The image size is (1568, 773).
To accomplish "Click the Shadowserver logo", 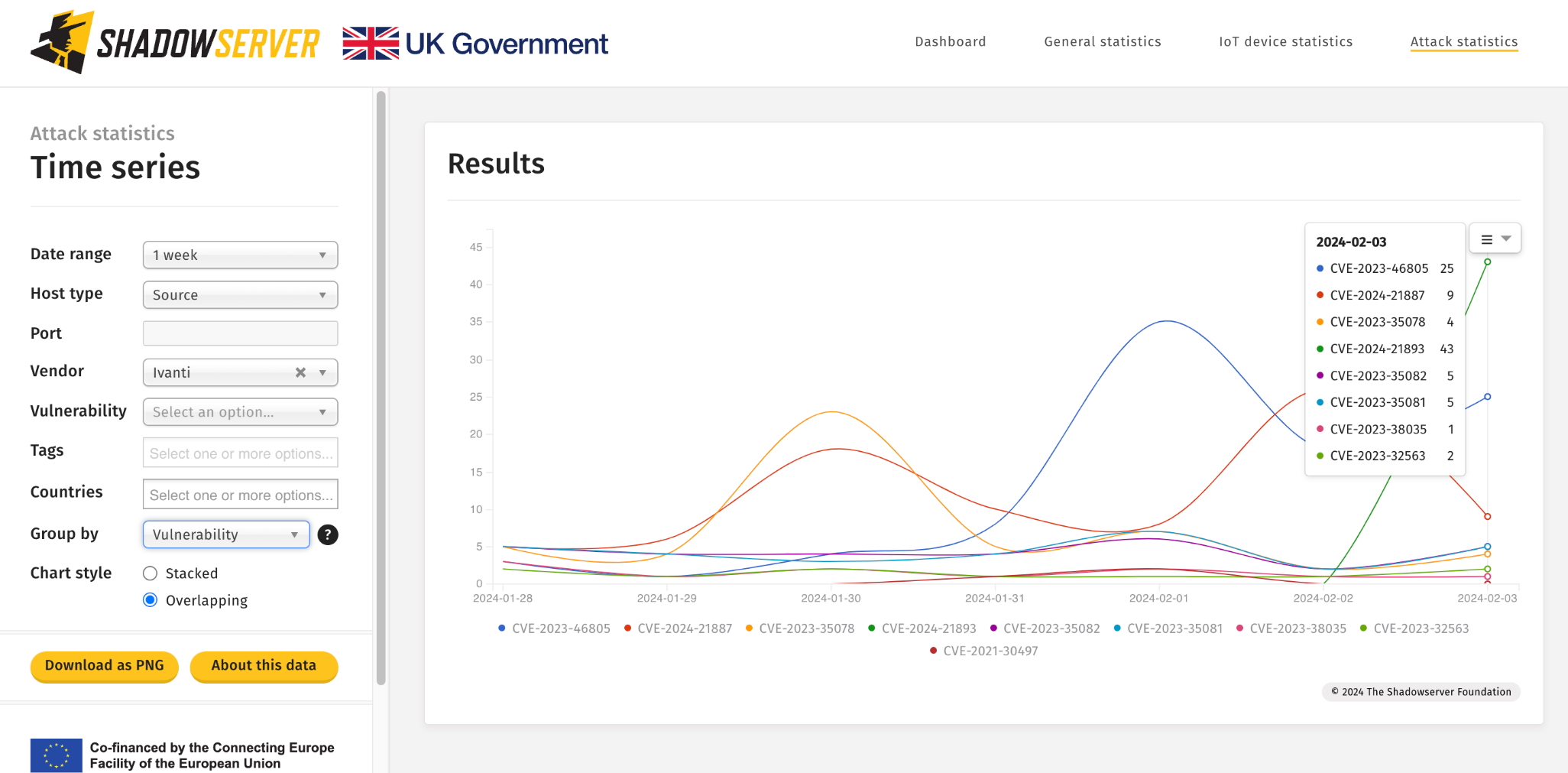I will click(x=174, y=43).
